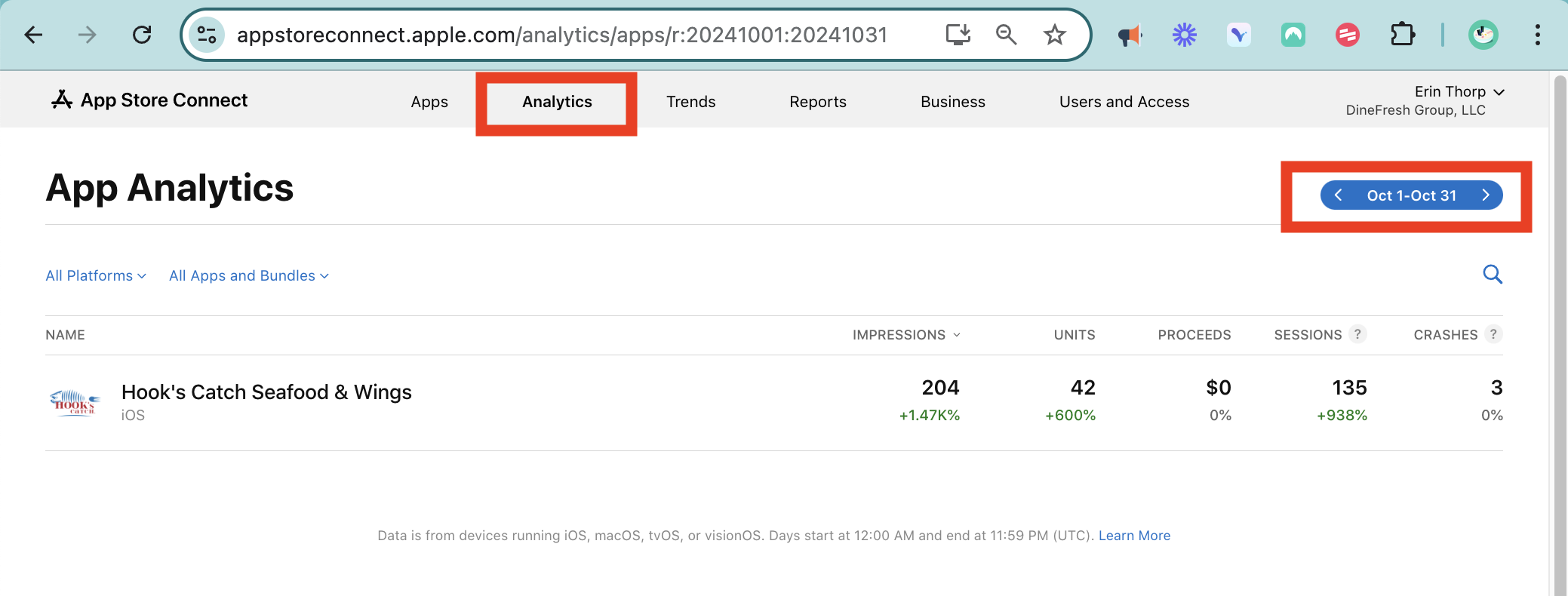Open the megaphone extension icon
1568x596 pixels.
coord(1130,35)
